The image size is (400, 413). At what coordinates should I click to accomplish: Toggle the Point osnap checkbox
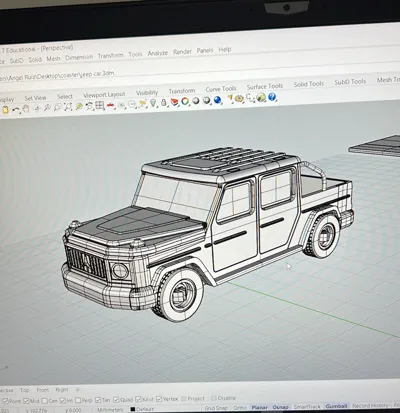click(5, 401)
